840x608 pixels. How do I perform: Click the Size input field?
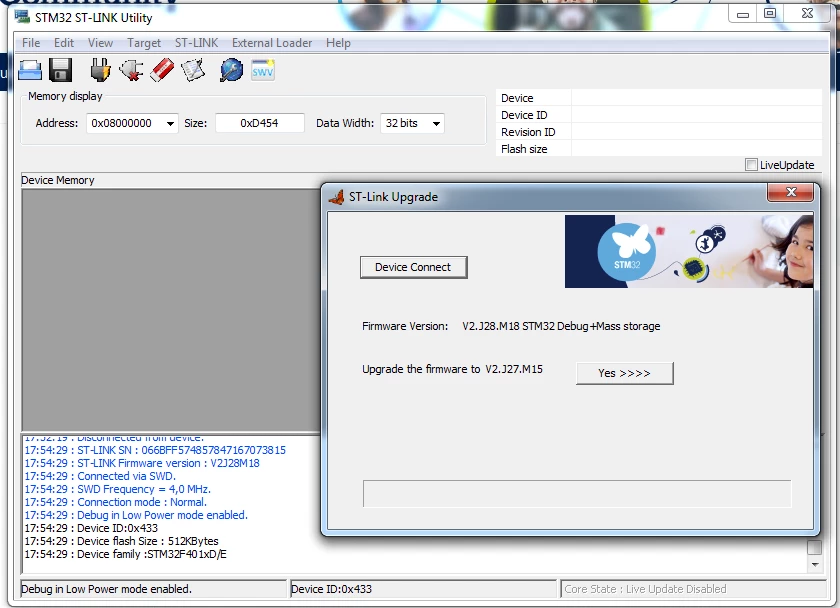(260, 123)
